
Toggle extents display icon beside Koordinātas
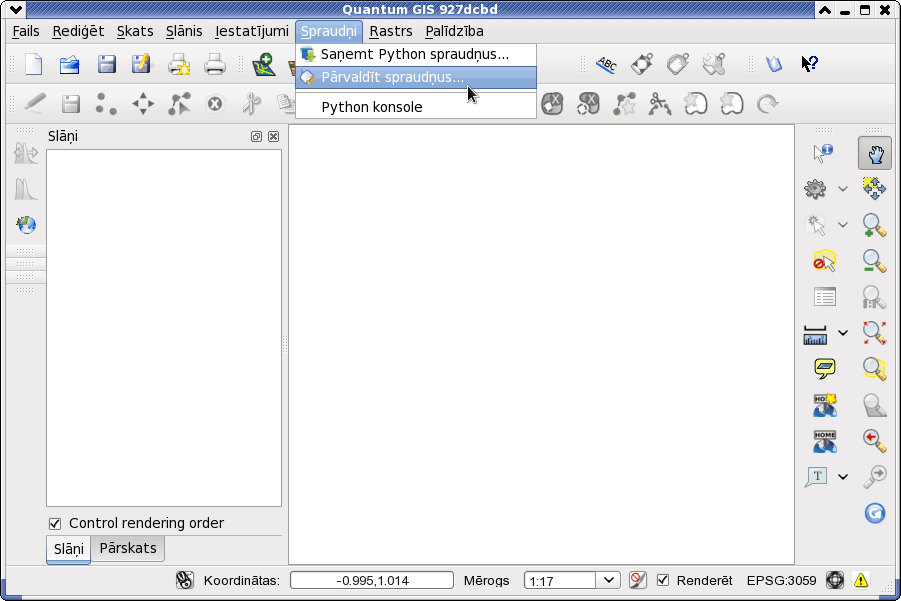click(184, 580)
